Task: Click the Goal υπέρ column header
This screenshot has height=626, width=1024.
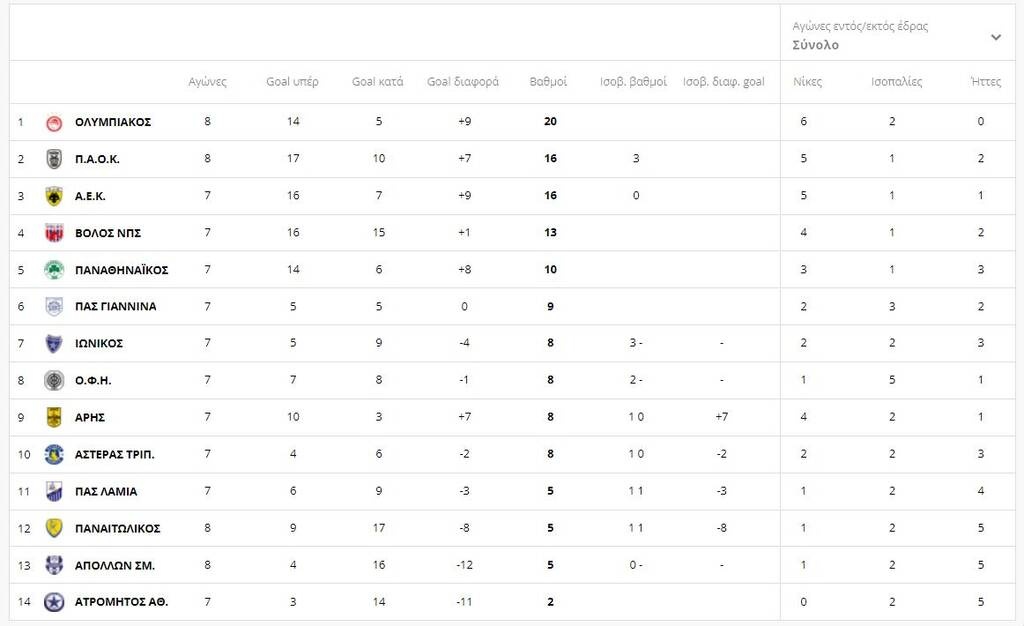Action: click(292, 82)
